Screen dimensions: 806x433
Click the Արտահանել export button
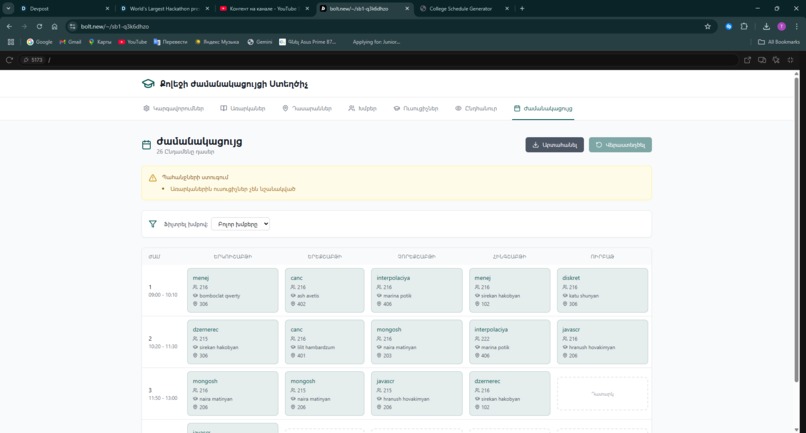click(x=555, y=145)
